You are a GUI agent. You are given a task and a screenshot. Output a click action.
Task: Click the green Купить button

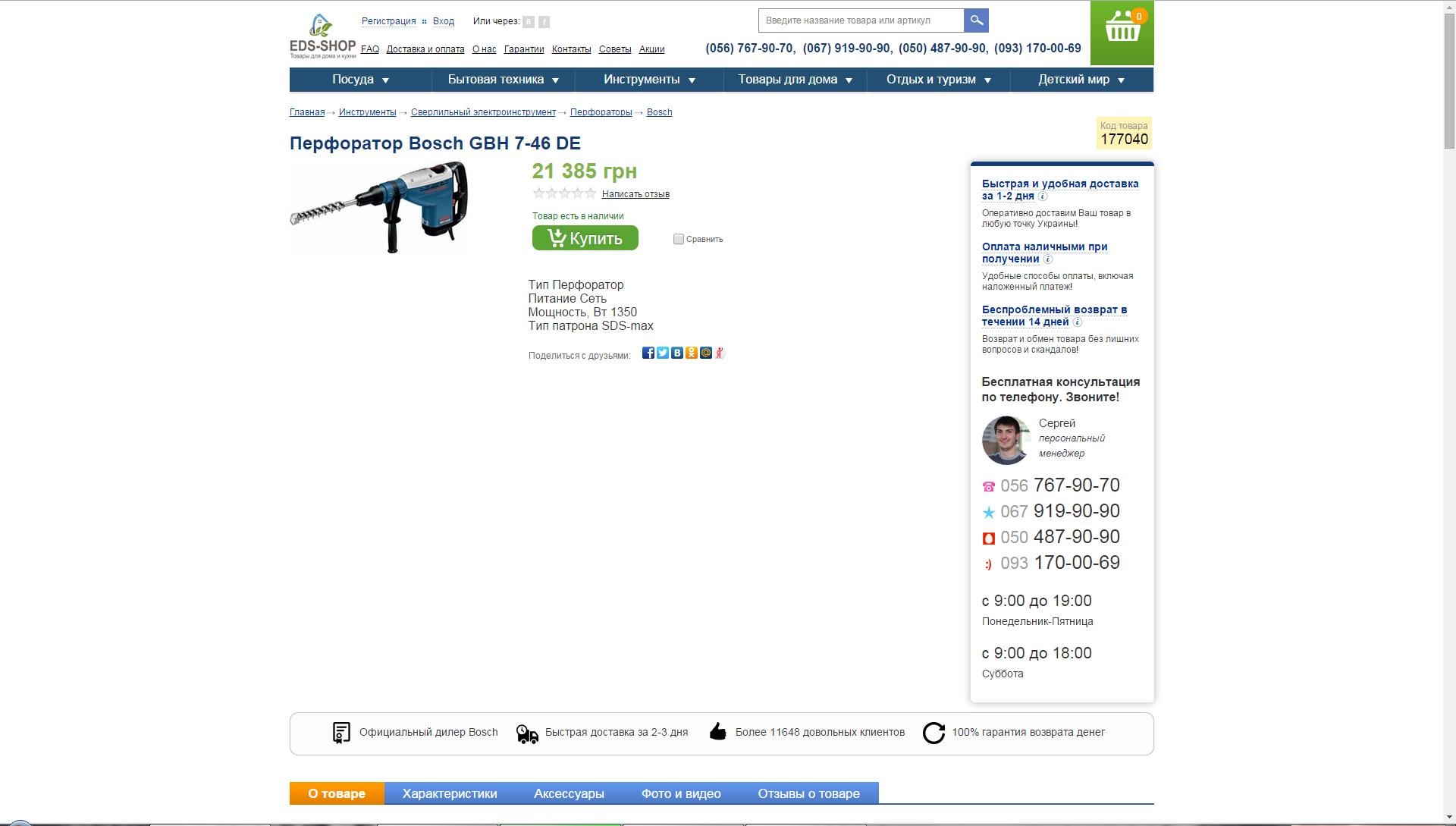[585, 238]
